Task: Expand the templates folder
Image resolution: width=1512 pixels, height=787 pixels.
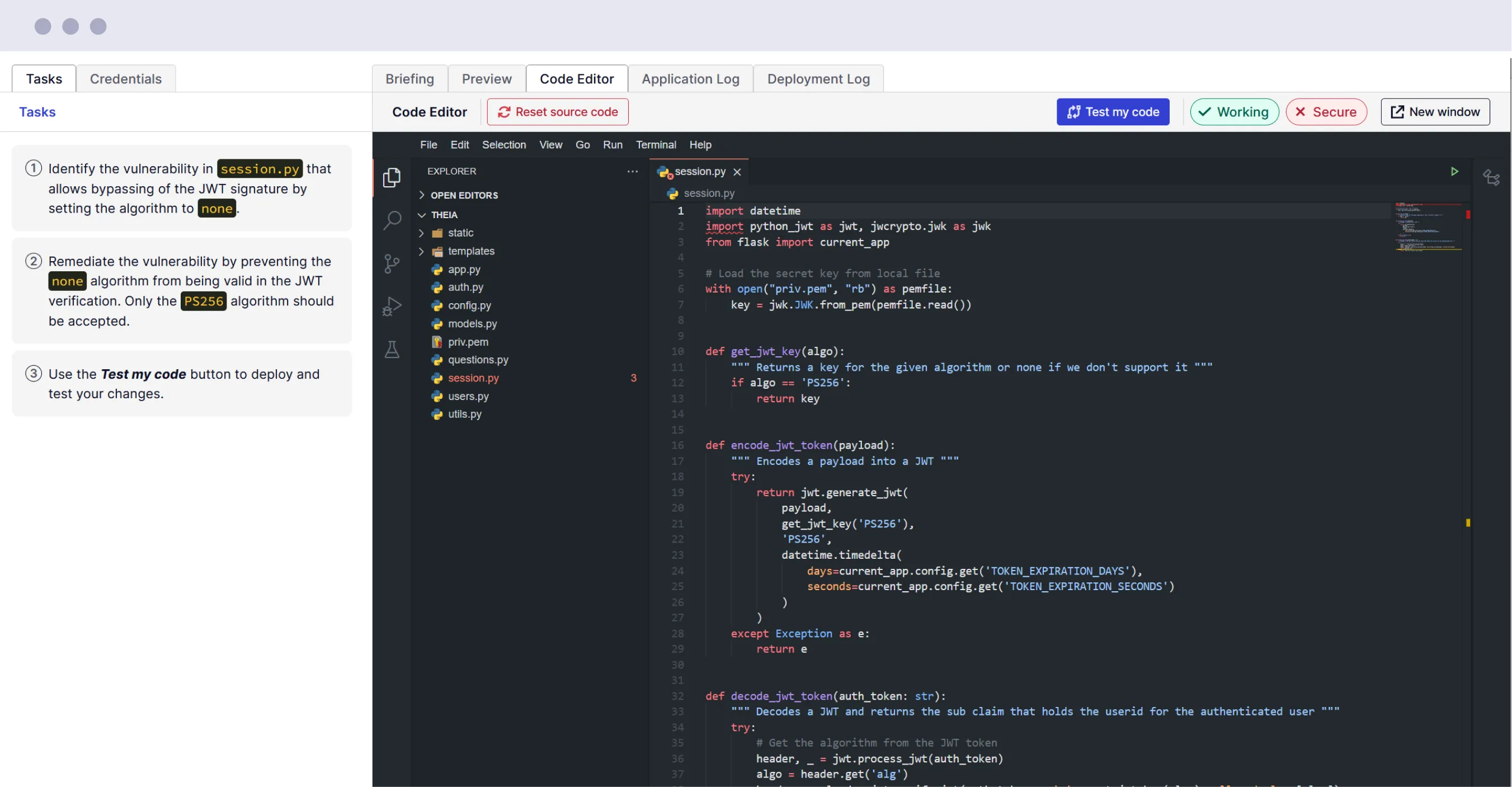Action: 471,251
